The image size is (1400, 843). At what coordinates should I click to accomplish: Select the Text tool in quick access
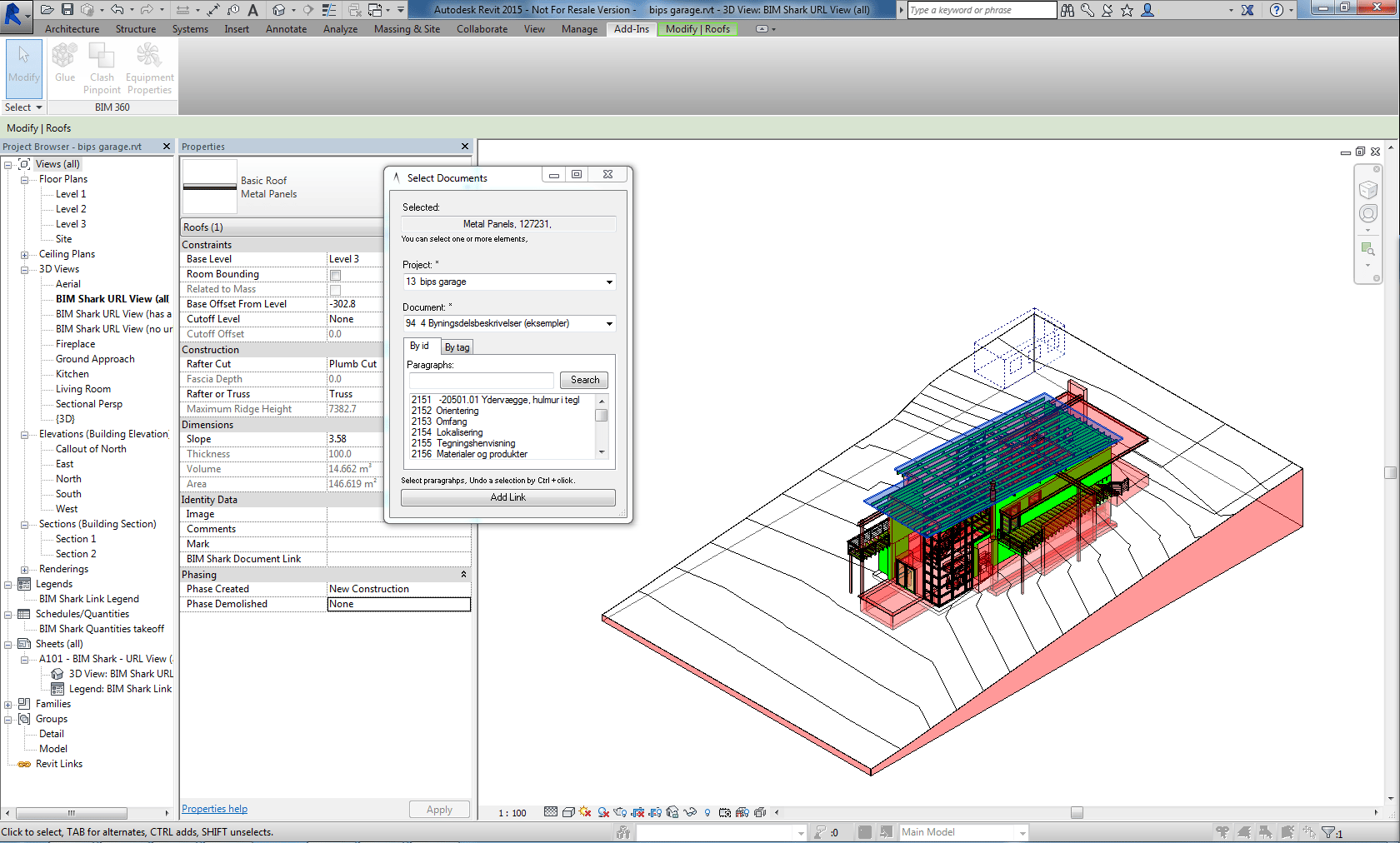coord(252,10)
